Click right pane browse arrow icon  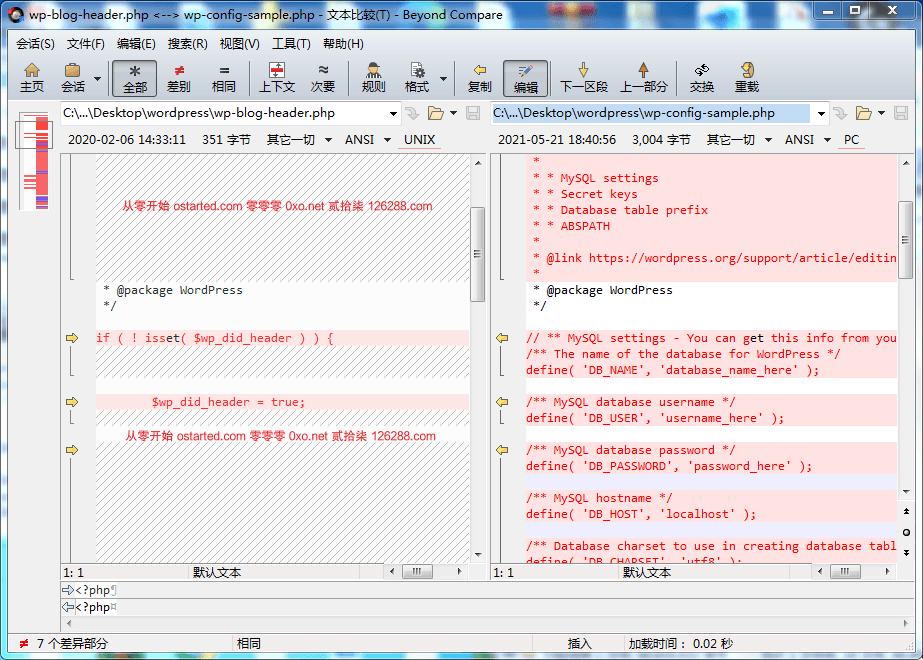click(840, 113)
